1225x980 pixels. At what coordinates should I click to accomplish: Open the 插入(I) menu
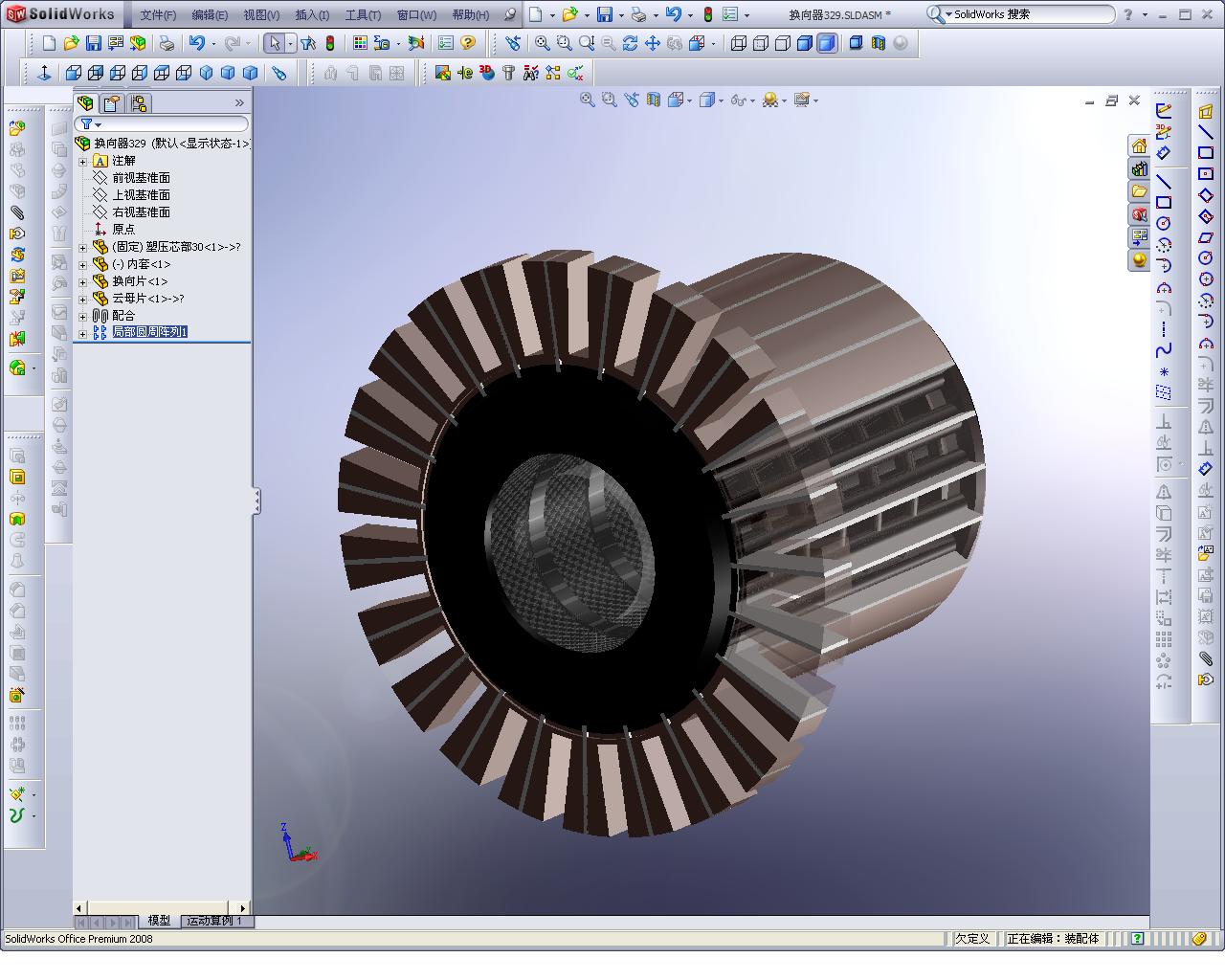[x=312, y=14]
